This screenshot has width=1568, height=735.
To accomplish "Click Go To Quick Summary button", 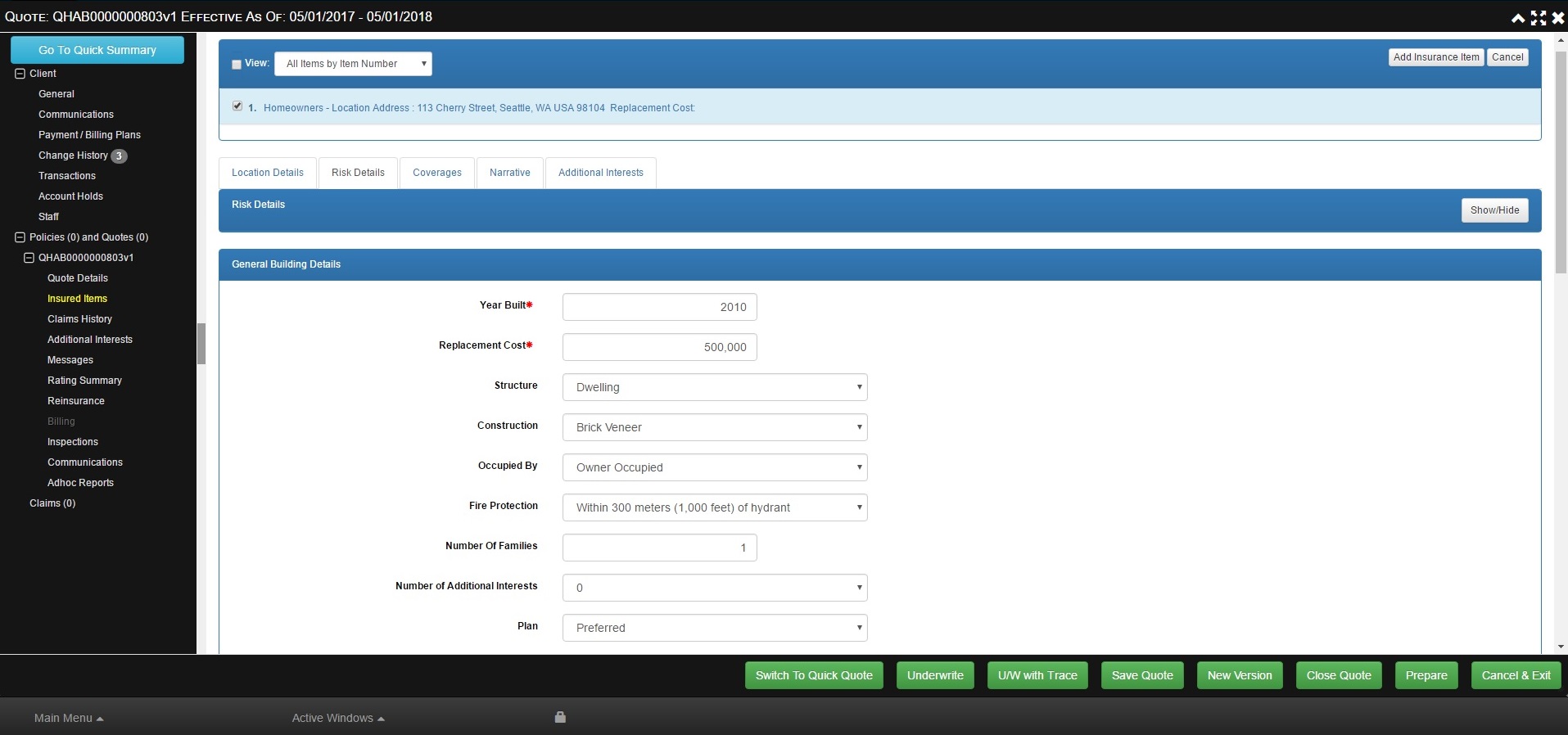I will 97,50.
